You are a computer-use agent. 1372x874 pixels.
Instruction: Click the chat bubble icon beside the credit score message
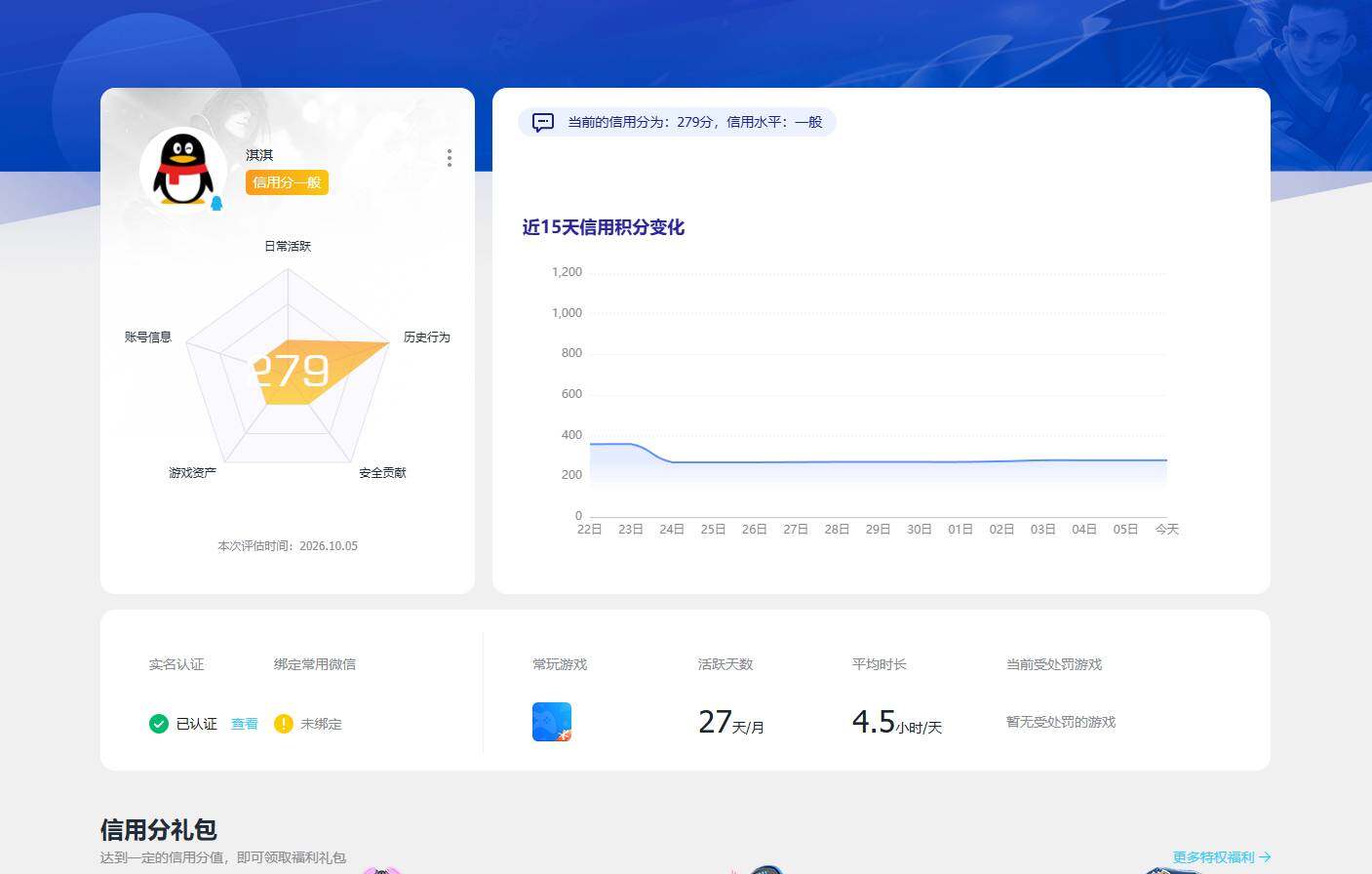click(543, 122)
